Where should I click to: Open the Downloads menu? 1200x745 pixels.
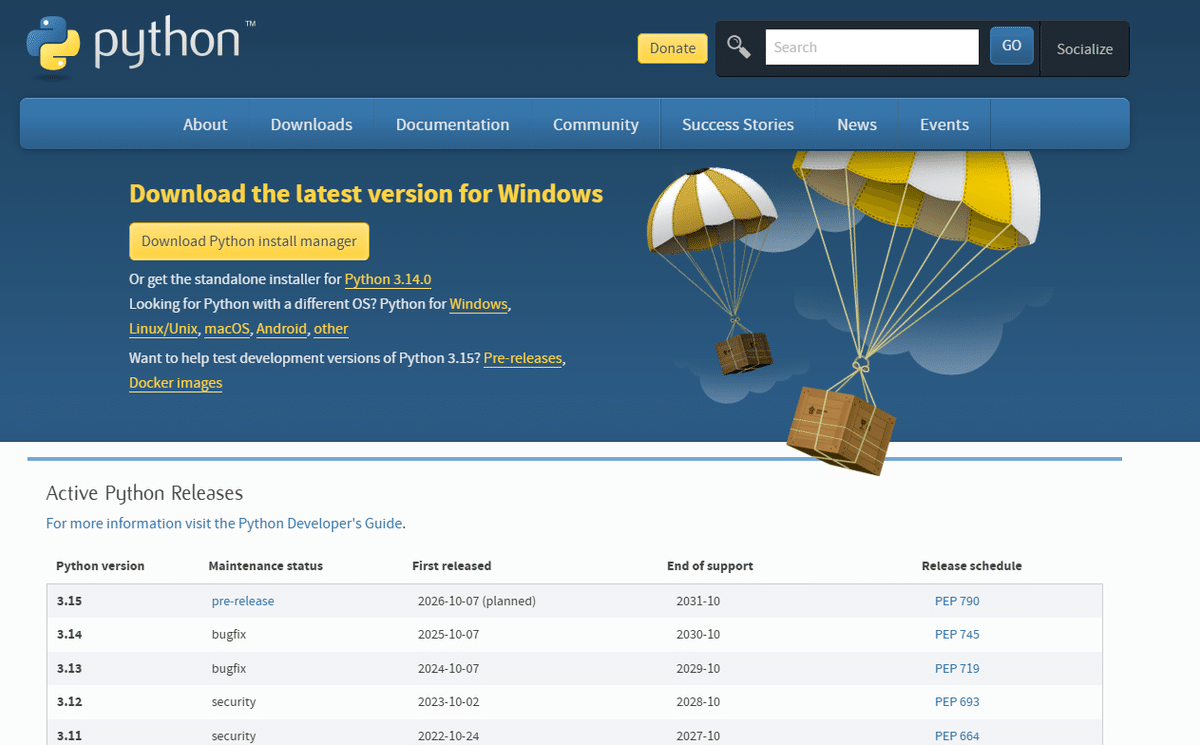click(x=311, y=124)
